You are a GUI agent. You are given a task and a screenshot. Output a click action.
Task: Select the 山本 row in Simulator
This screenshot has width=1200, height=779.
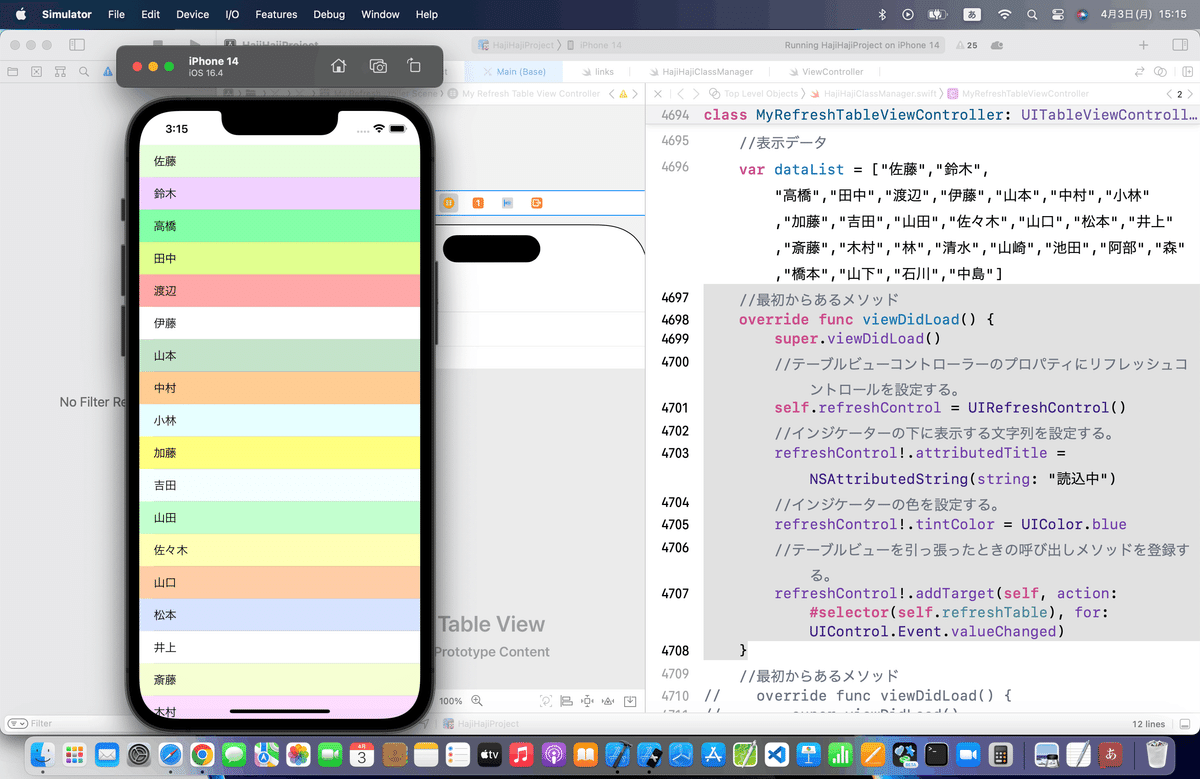click(x=279, y=356)
